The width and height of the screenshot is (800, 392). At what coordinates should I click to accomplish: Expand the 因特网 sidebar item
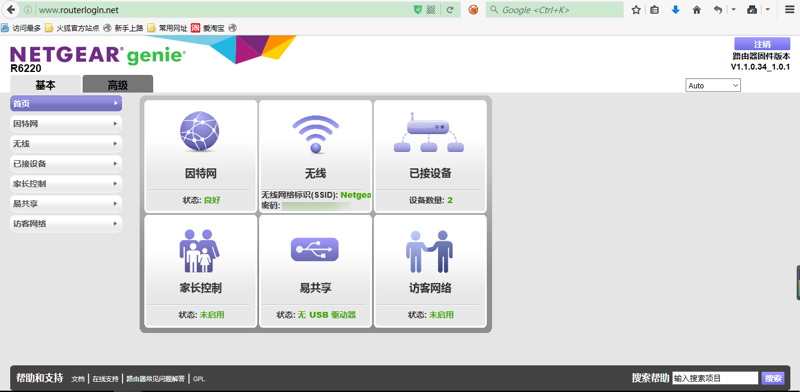click(66, 124)
